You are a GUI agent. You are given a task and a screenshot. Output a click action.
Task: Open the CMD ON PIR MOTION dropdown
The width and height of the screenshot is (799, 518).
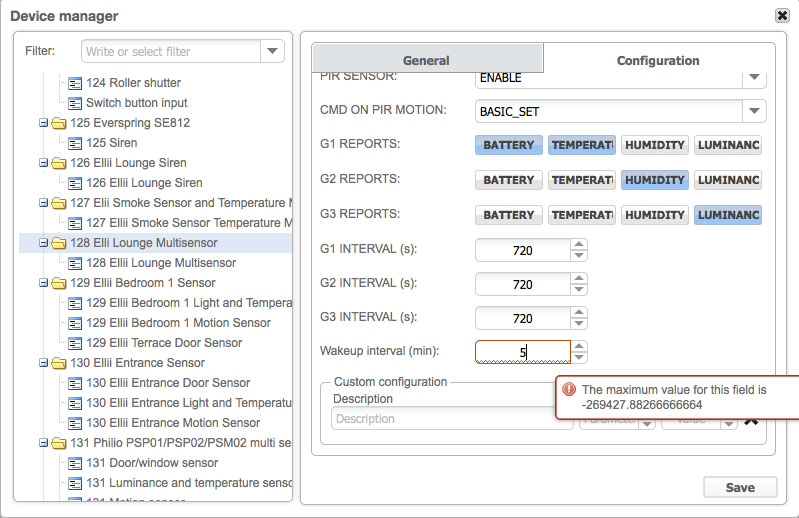coord(754,111)
